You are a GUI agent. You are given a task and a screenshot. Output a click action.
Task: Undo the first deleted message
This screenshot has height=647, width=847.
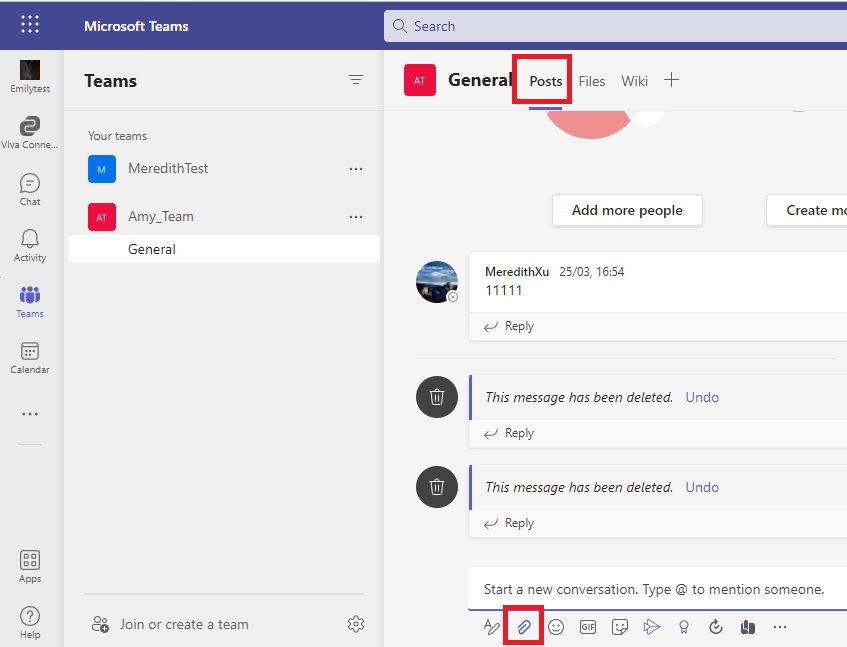pyautogui.click(x=702, y=397)
